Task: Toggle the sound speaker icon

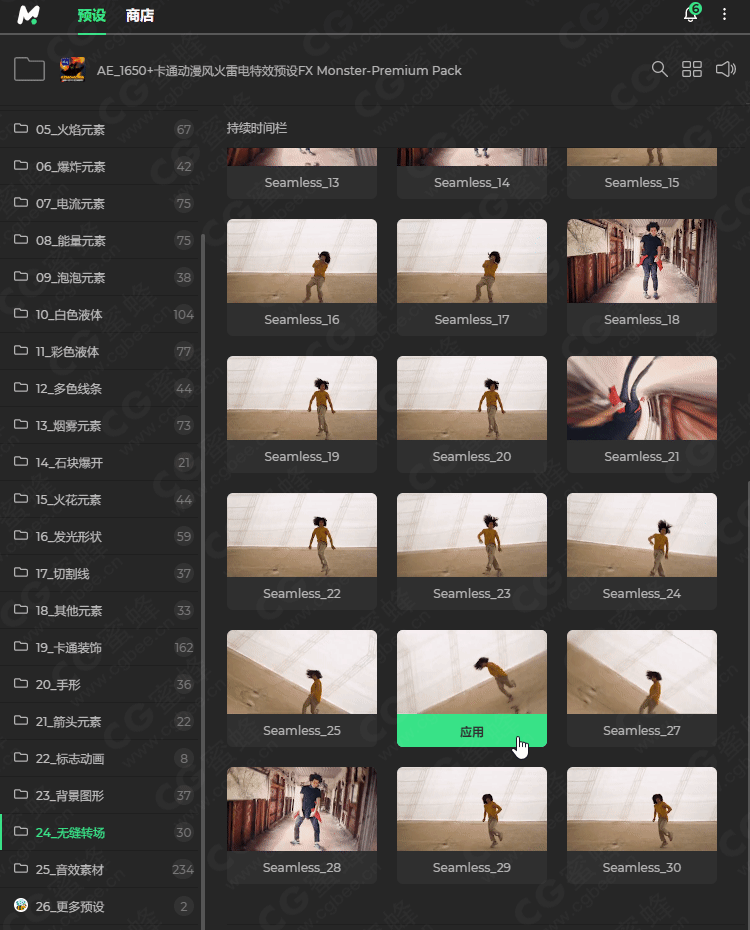Action: (x=726, y=69)
